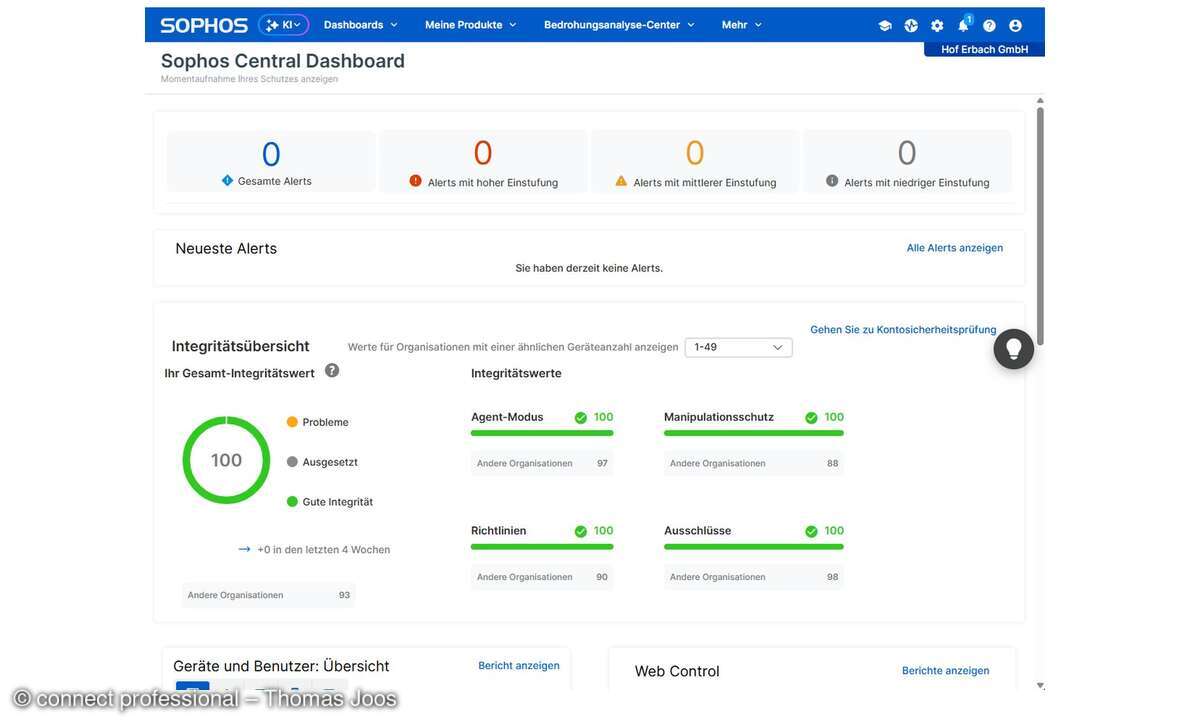
Task: Click Andere Organisationen 97 row
Action: 542,463
